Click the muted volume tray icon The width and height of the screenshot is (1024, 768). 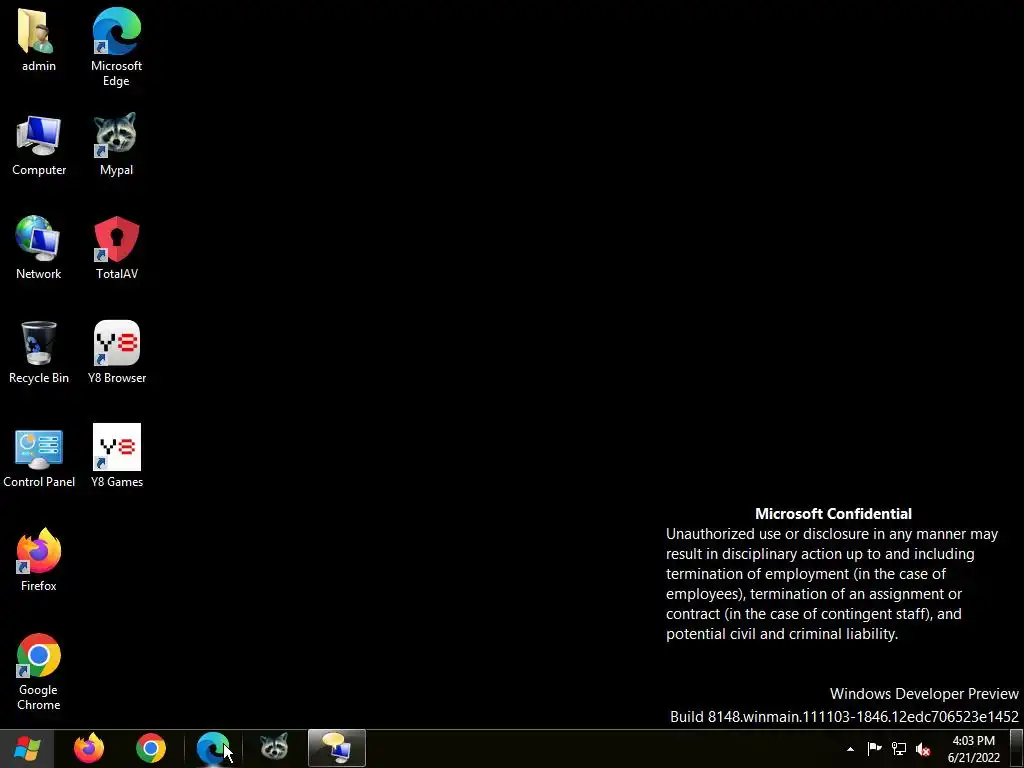(923, 749)
